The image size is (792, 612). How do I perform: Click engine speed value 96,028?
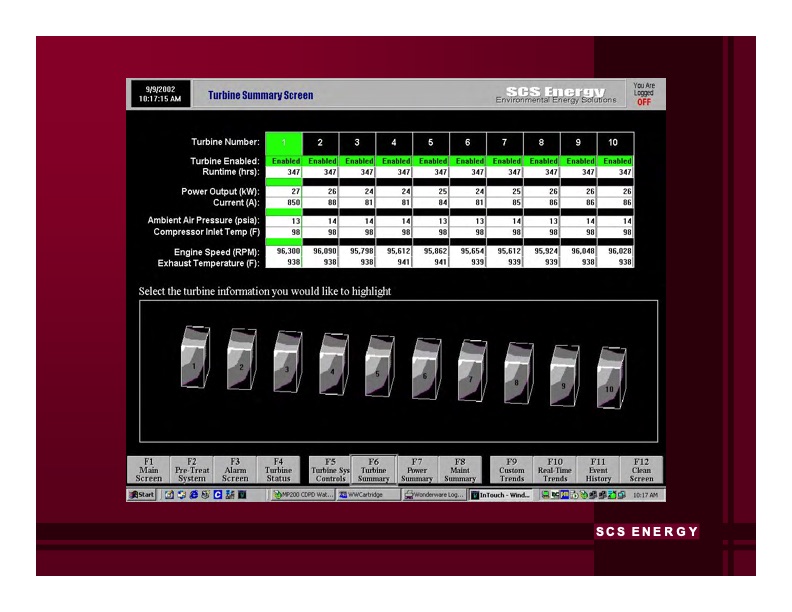(615, 251)
